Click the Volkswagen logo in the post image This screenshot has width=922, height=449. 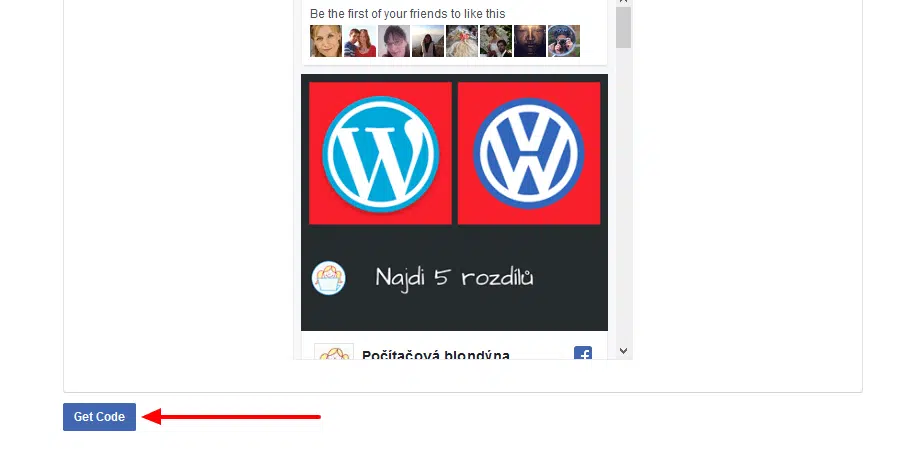tap(529, 153)
